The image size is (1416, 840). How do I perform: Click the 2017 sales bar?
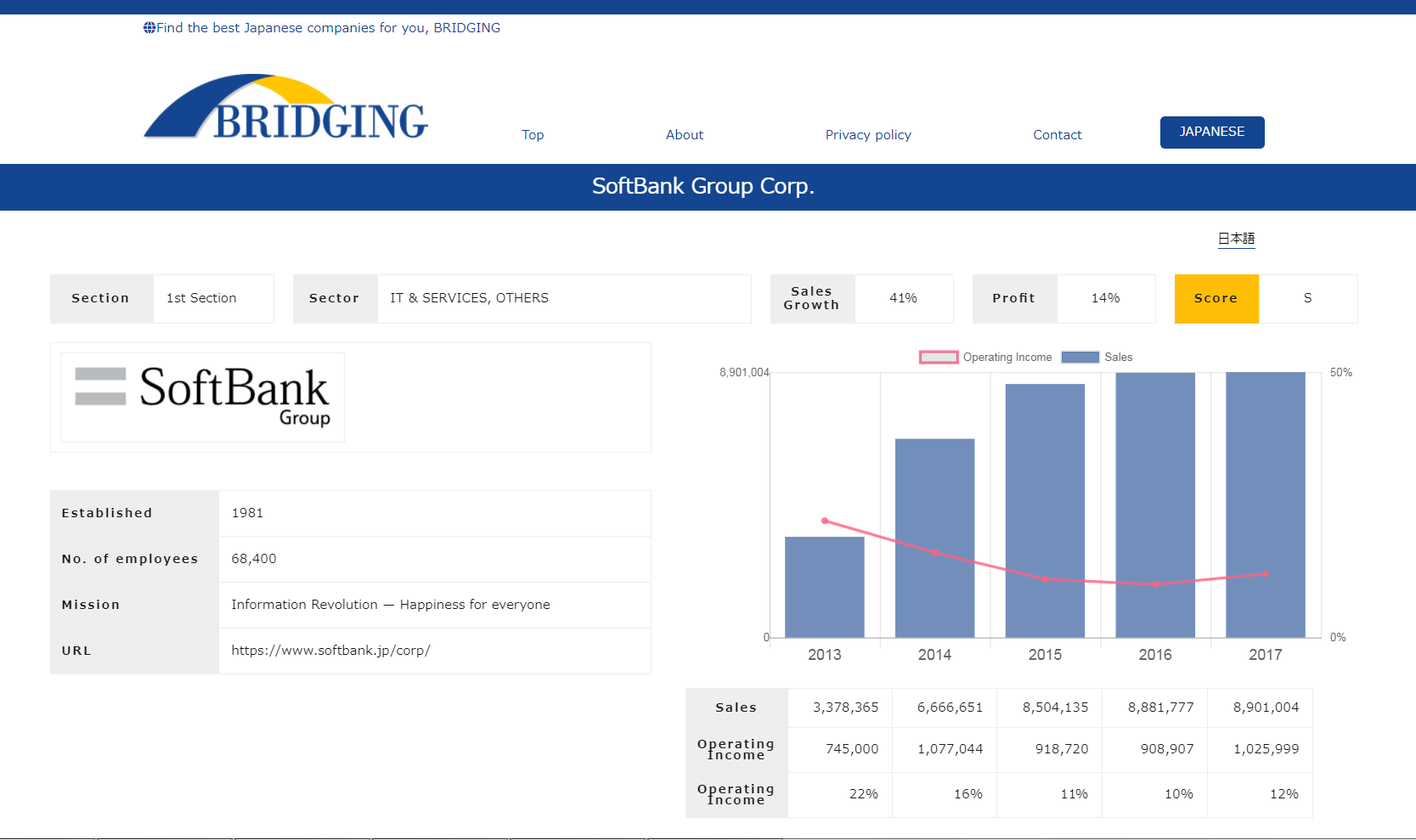1266,505
